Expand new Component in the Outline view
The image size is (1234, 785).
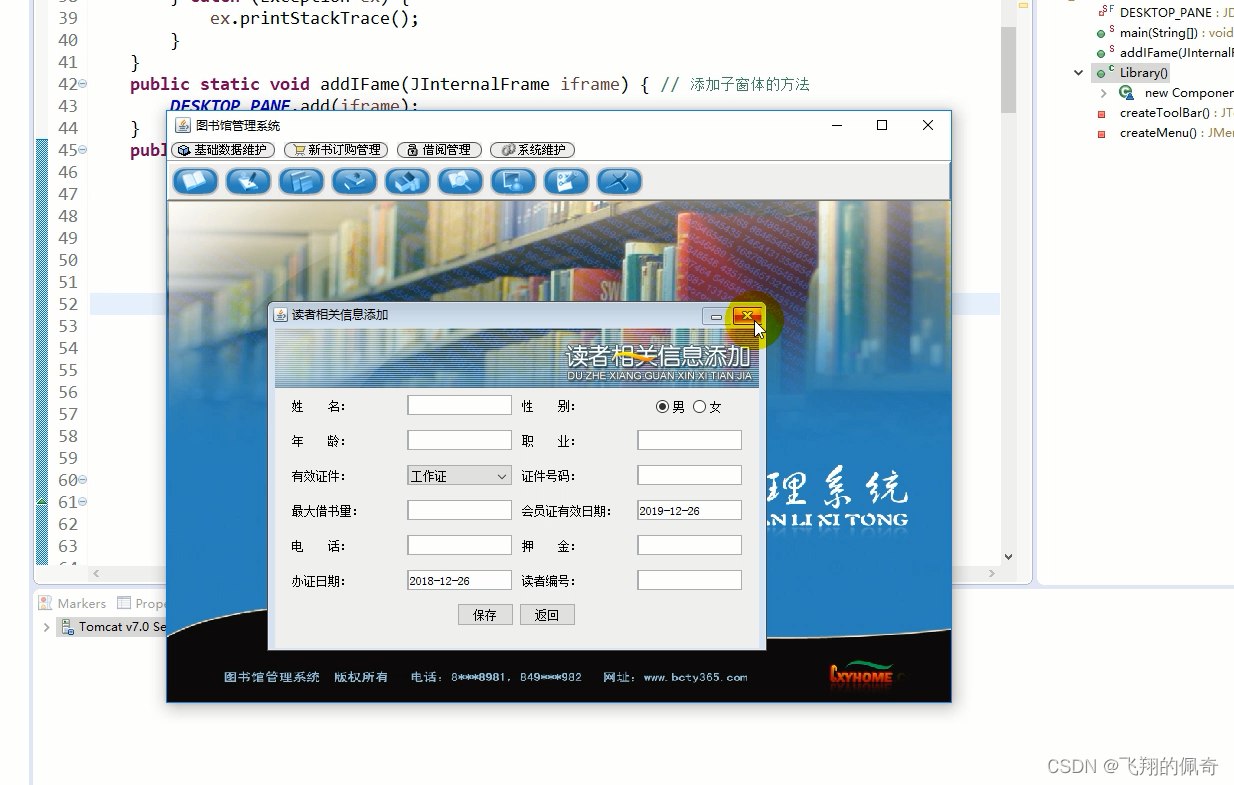[1104, 92]
